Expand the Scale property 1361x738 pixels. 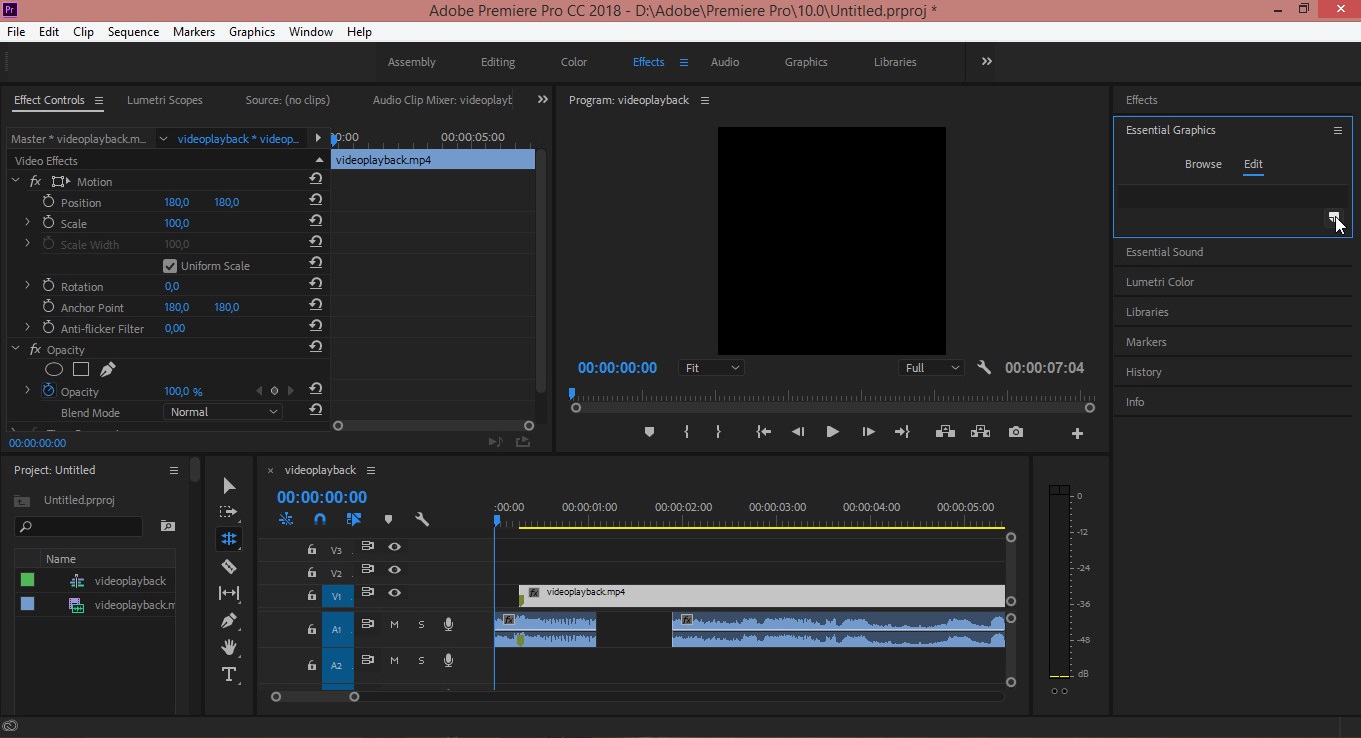point(27,223)
